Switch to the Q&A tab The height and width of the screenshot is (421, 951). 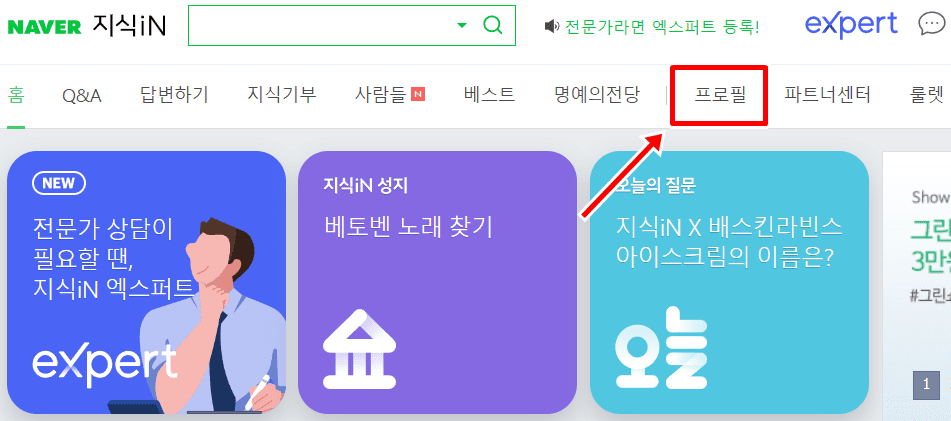pos(82,95)
